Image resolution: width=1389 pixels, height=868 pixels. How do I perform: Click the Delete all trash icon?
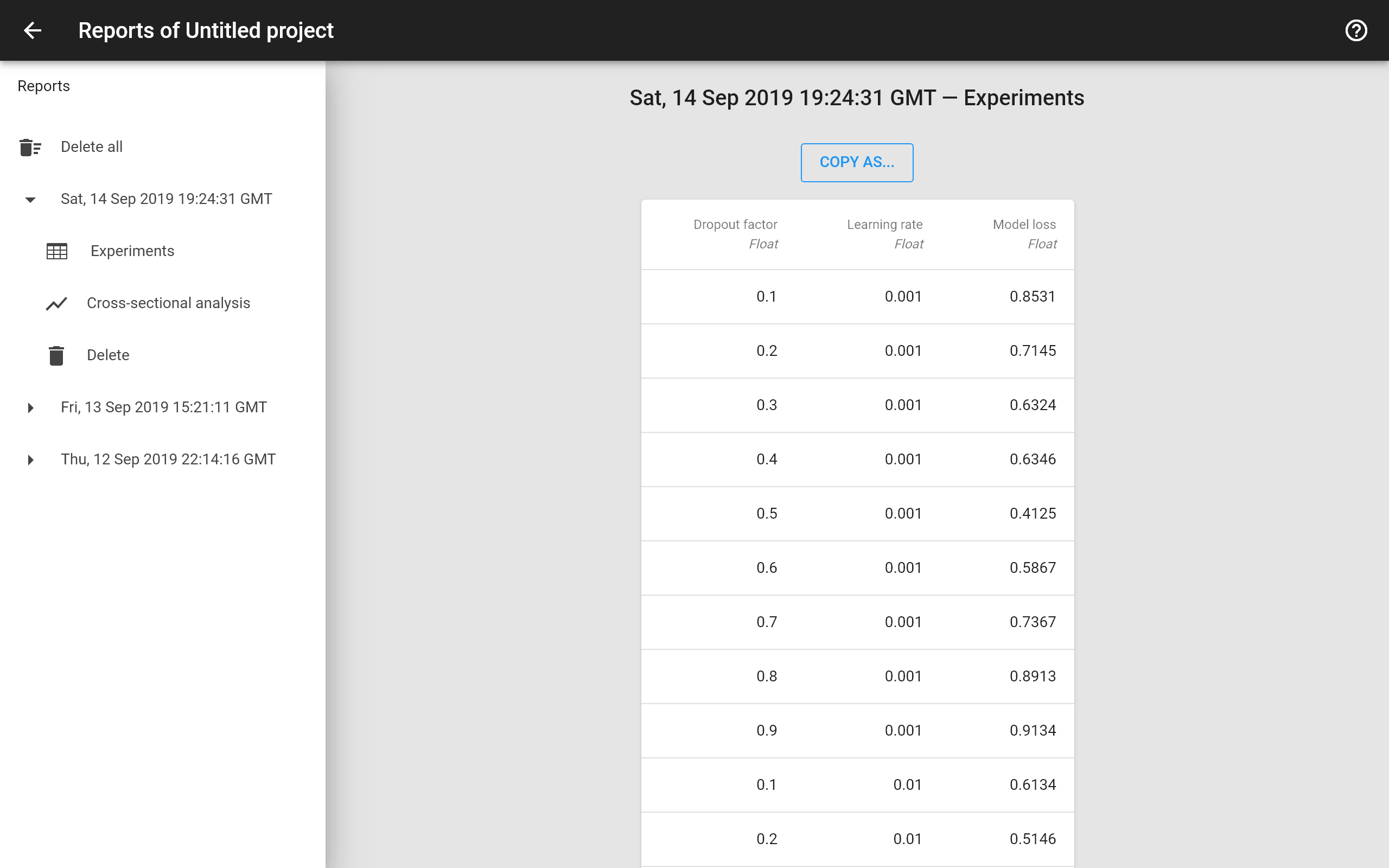click(x=30, y=147)
